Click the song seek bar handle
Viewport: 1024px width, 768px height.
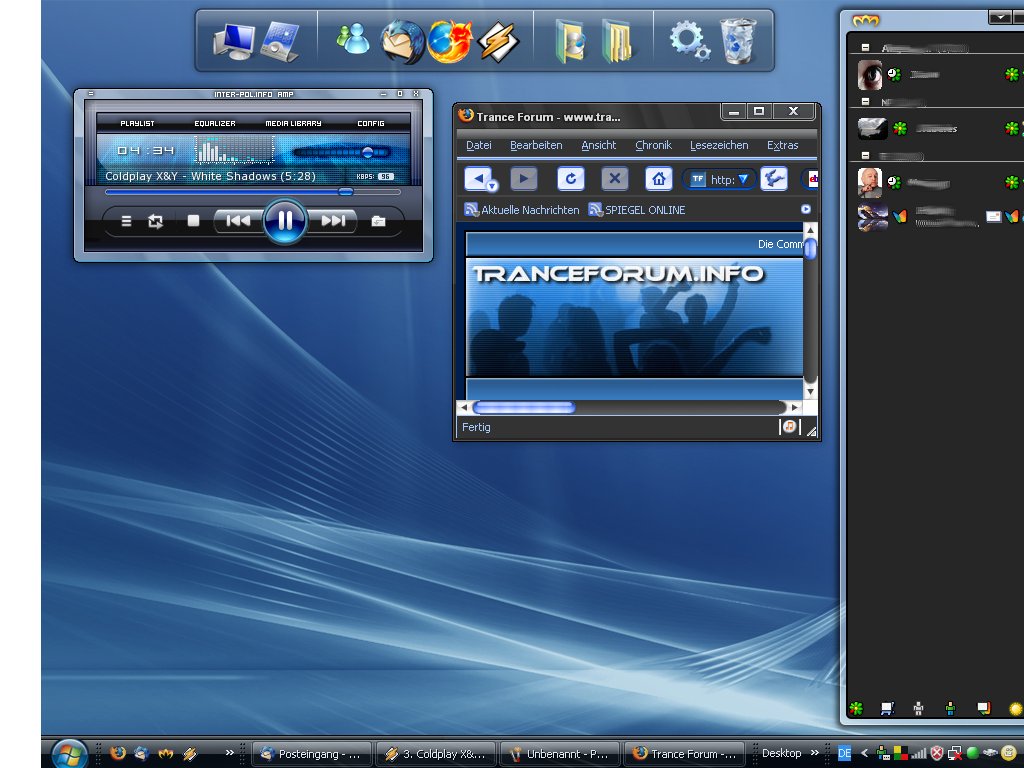pos(346,191)
